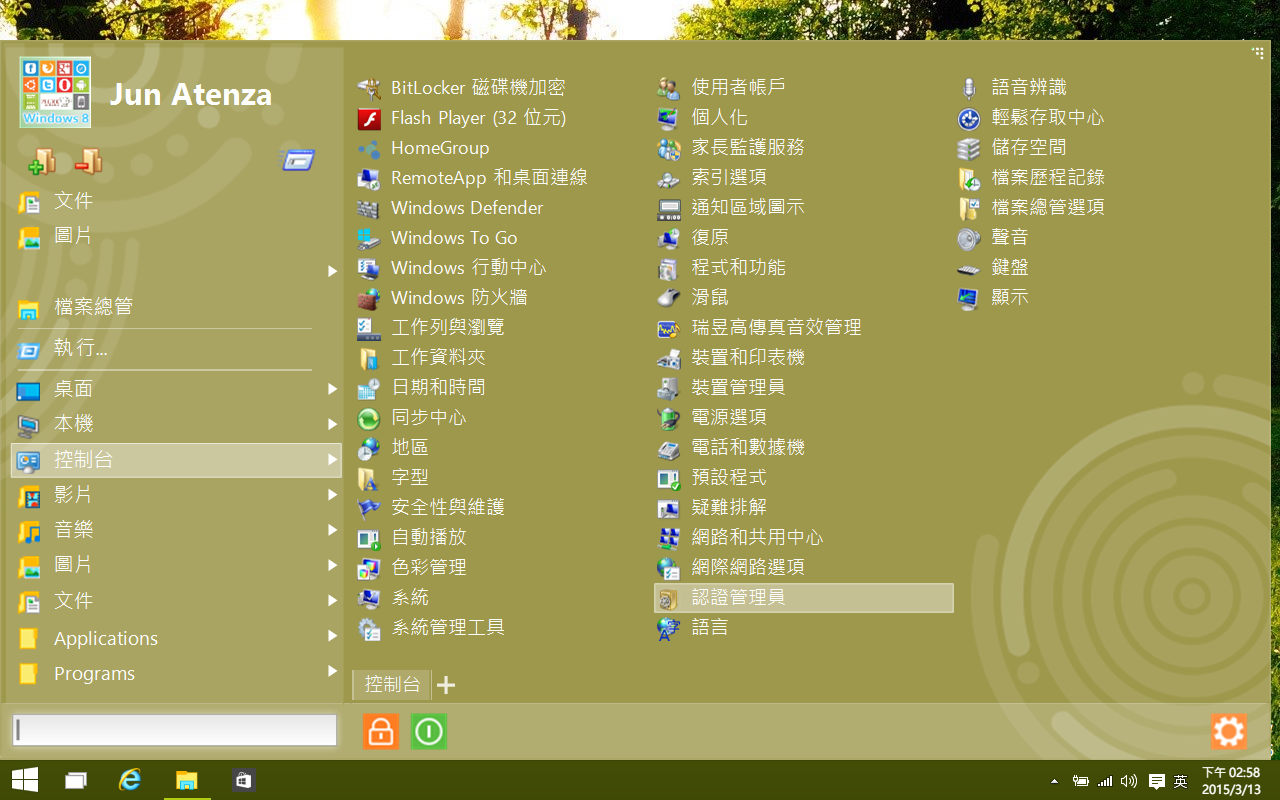Open the HomeGroup icon
The width and height of the screenshot is (1280, 800).
(x=369, y=148)
